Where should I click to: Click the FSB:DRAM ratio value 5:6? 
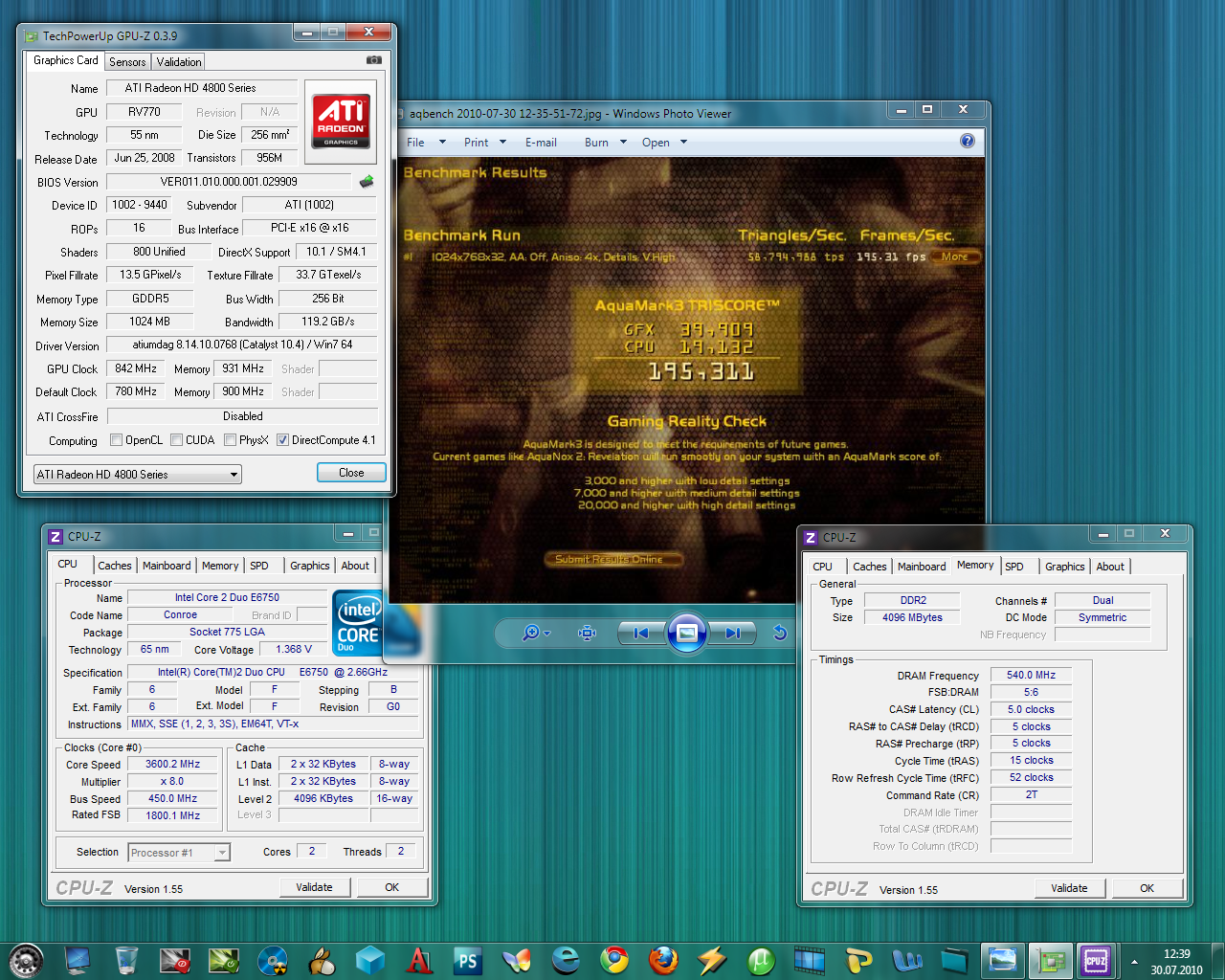coord(1031,692)
